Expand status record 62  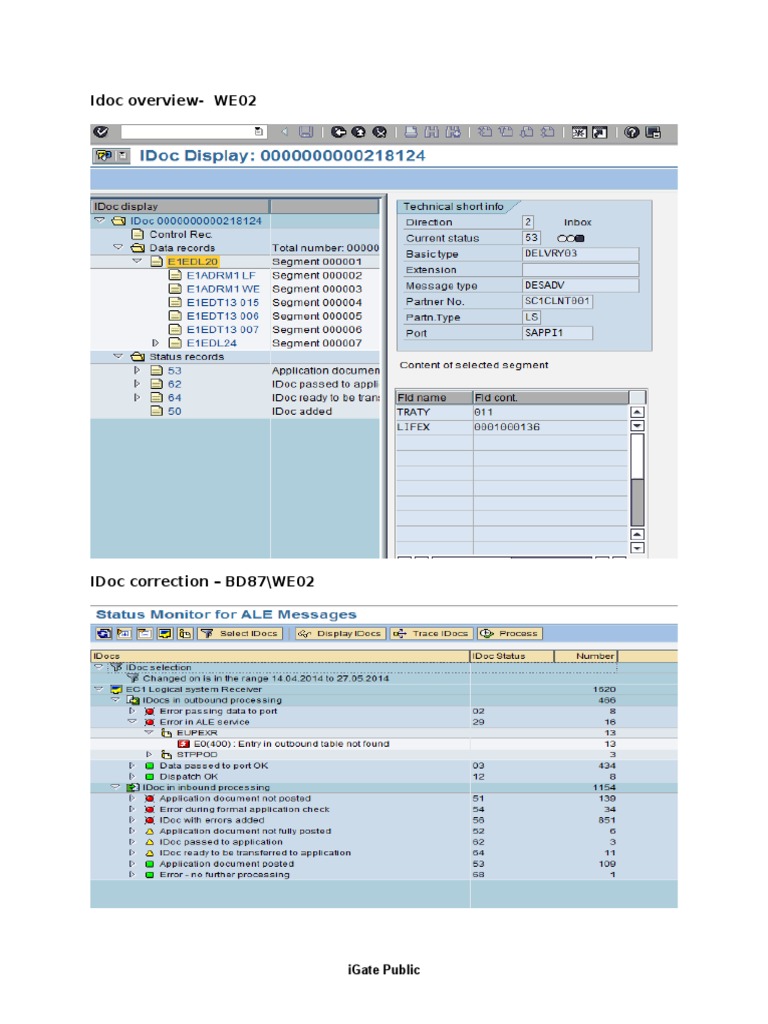(137, 384)
